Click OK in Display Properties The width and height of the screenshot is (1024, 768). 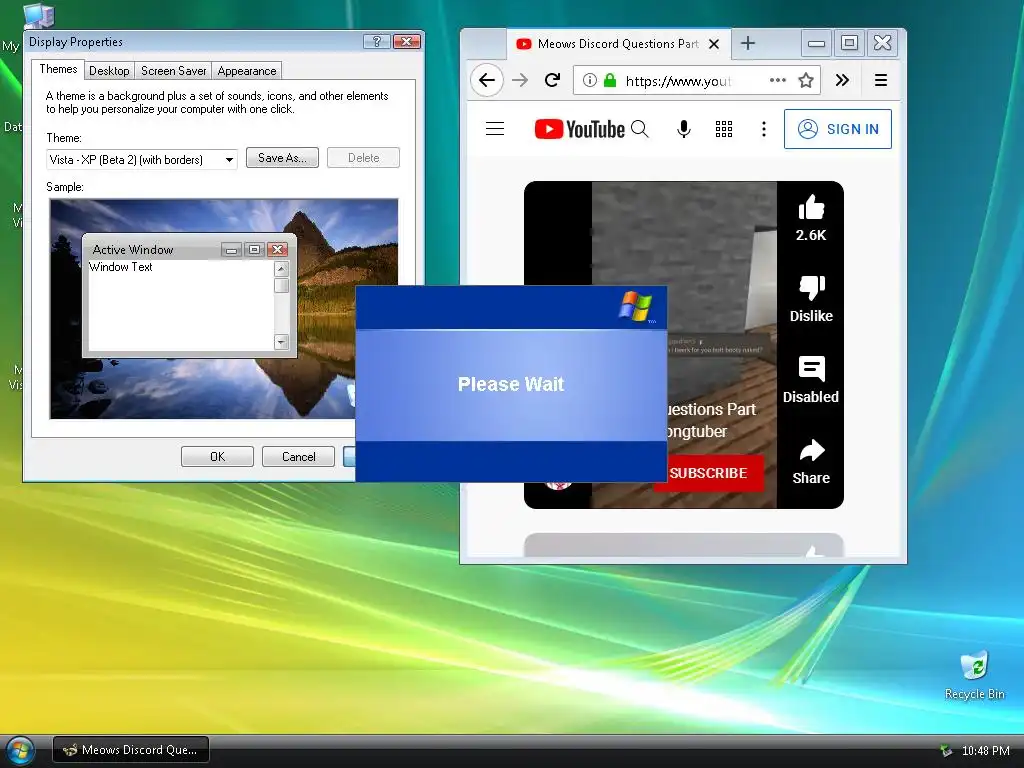coord(217,456)
